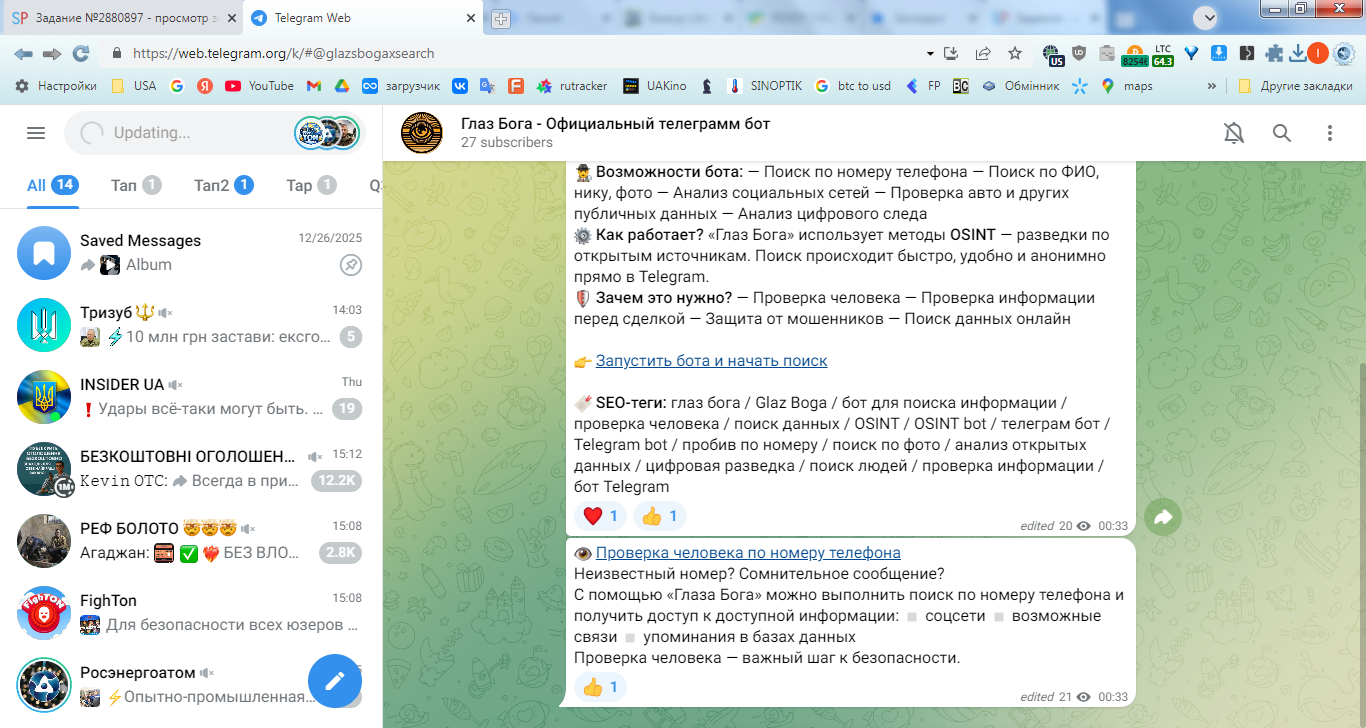Open the Extensions puzzle piece menu
Image resolution: width=1366 pixels, height=728 pixels.
(x=1274, y=53)
